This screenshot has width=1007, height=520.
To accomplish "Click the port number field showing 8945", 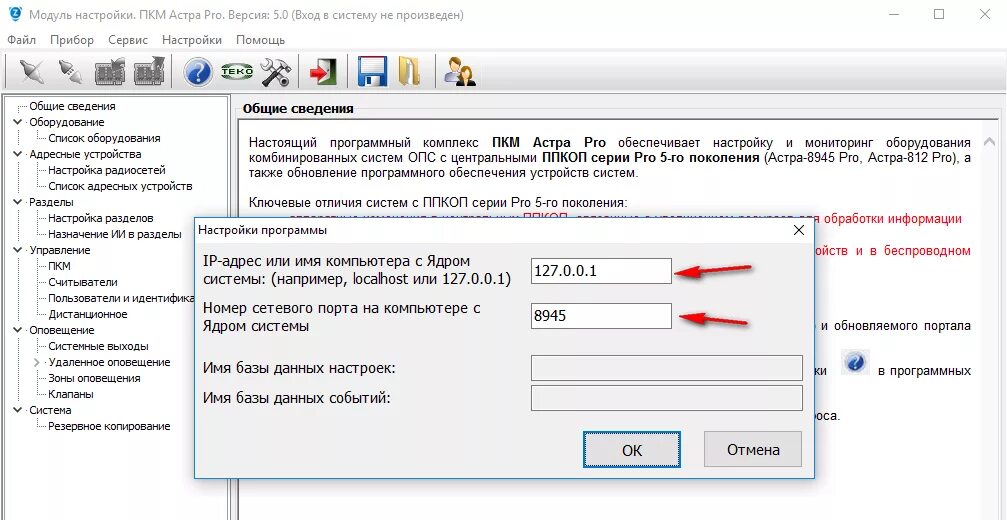I will (x=601, y=316).
